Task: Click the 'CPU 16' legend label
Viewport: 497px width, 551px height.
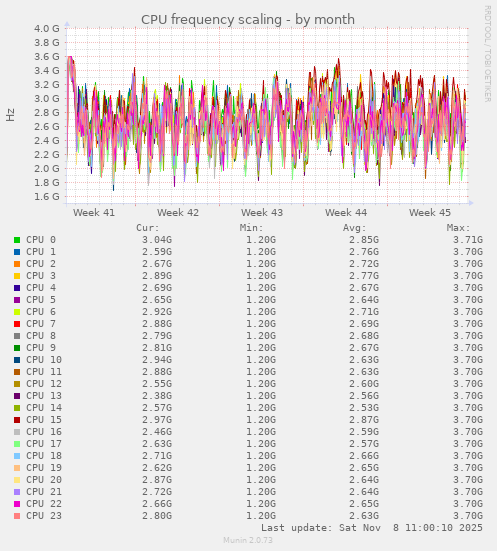Action: click(44, 432)
